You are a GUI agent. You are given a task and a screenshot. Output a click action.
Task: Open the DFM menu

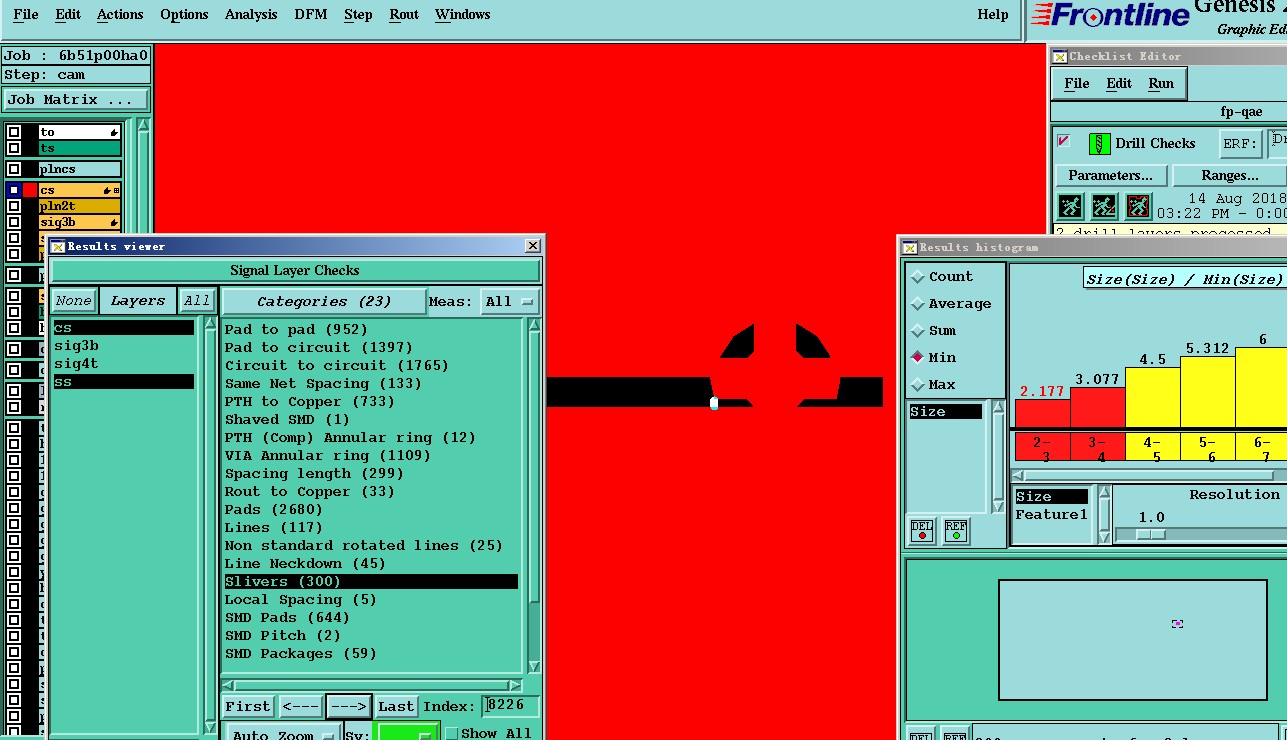point(311,15)
